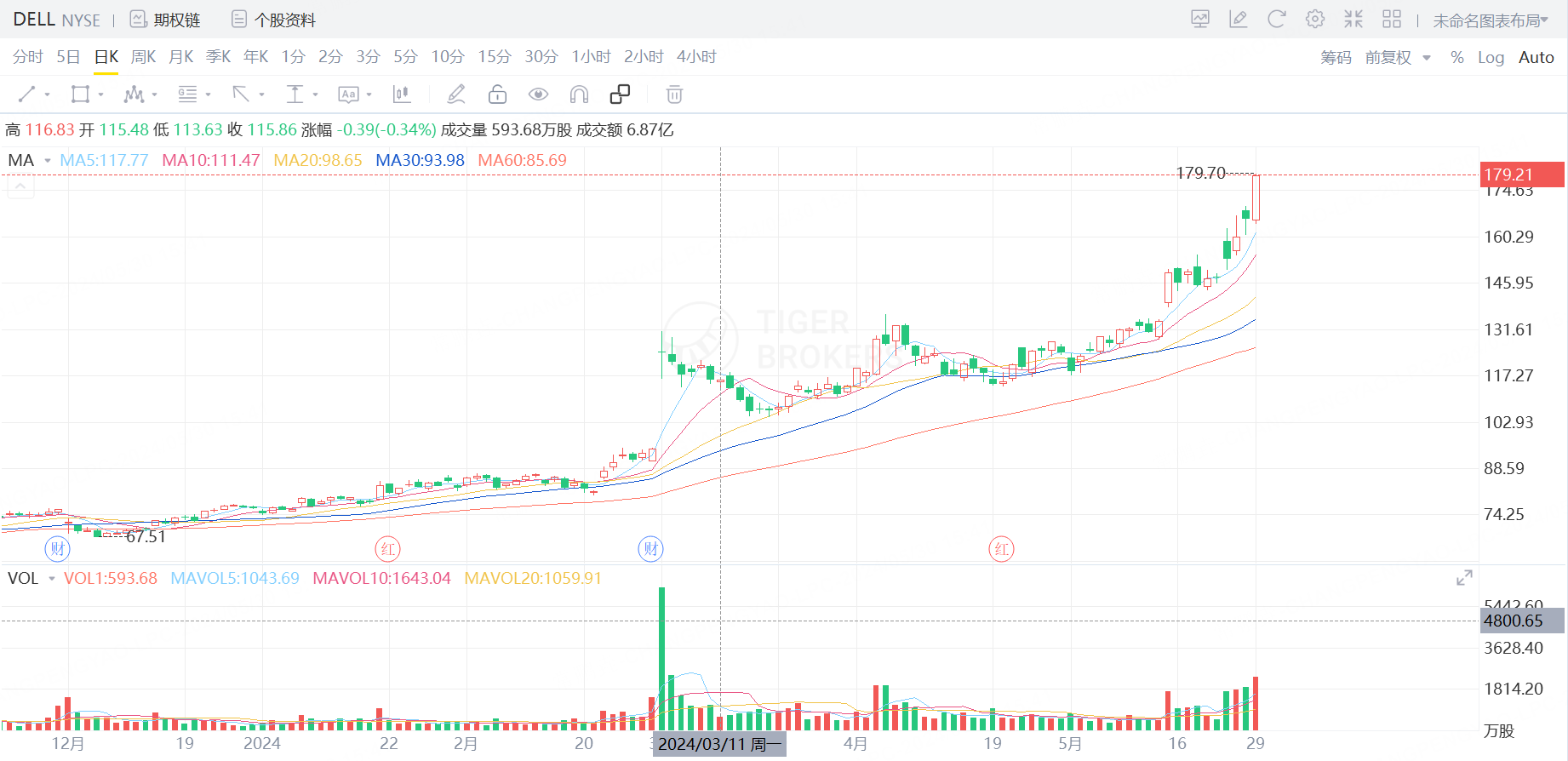This screenshot has width=1568, height=761.
Task: Toggle drawing lock padlock
Action: 497,94
